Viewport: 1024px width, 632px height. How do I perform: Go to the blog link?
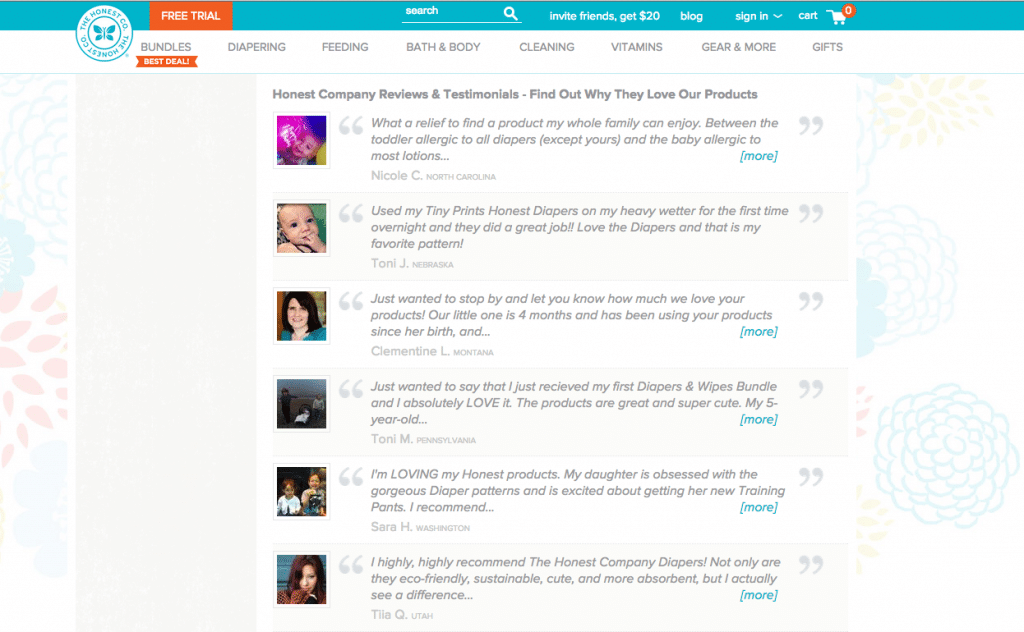point(691,16)
